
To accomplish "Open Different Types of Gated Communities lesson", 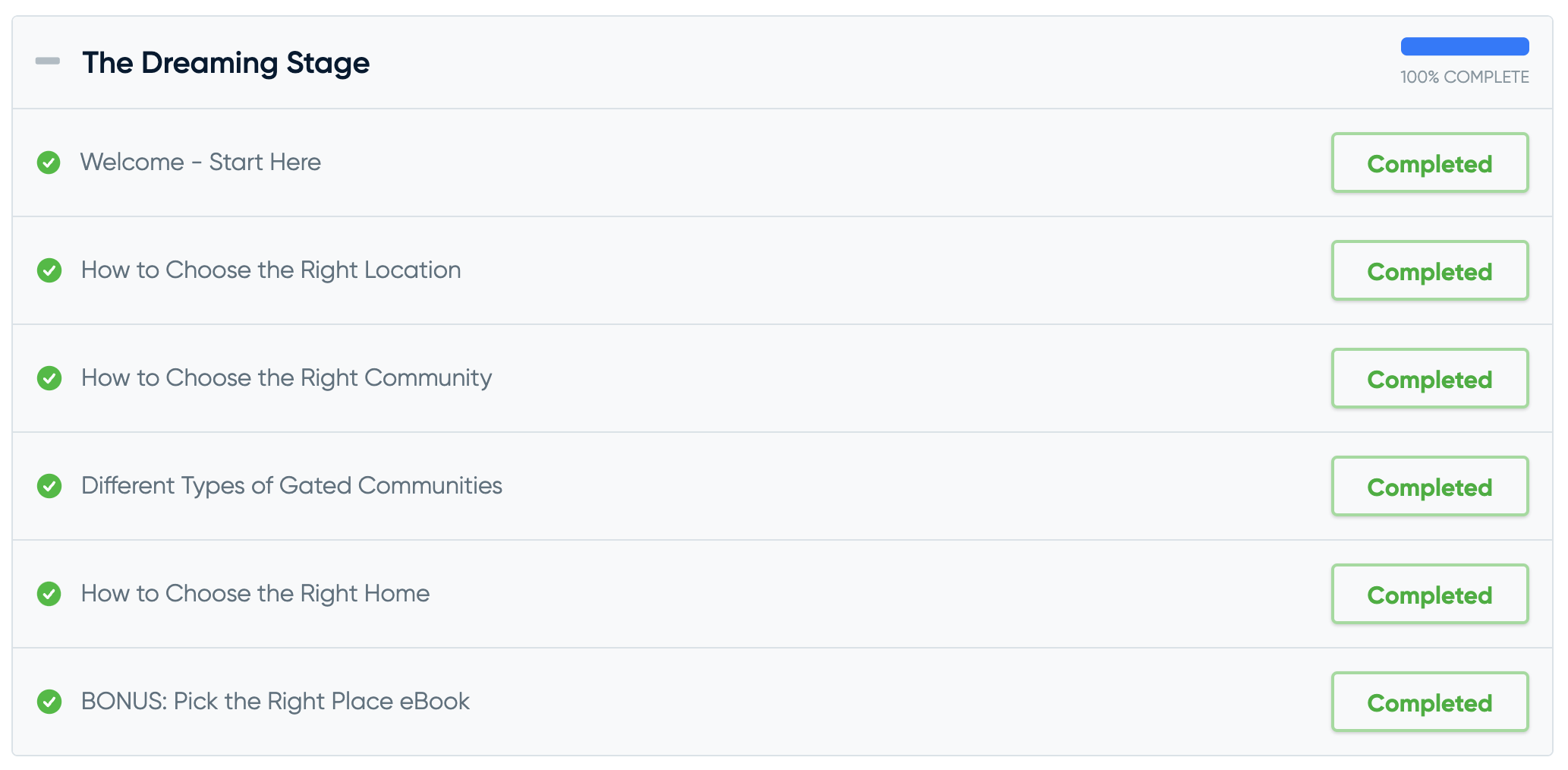I will (x=291, y=485).
